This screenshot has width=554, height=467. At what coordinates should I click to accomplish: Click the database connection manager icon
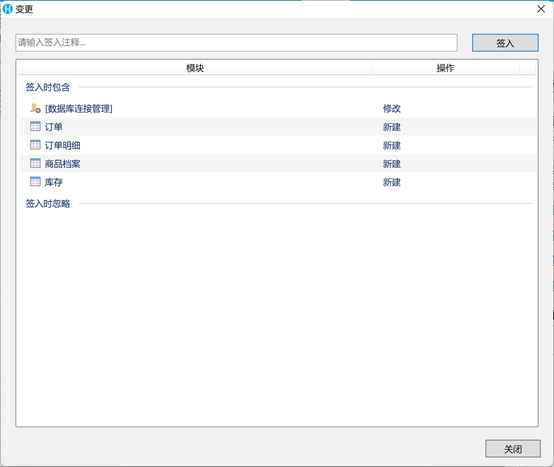35,108
